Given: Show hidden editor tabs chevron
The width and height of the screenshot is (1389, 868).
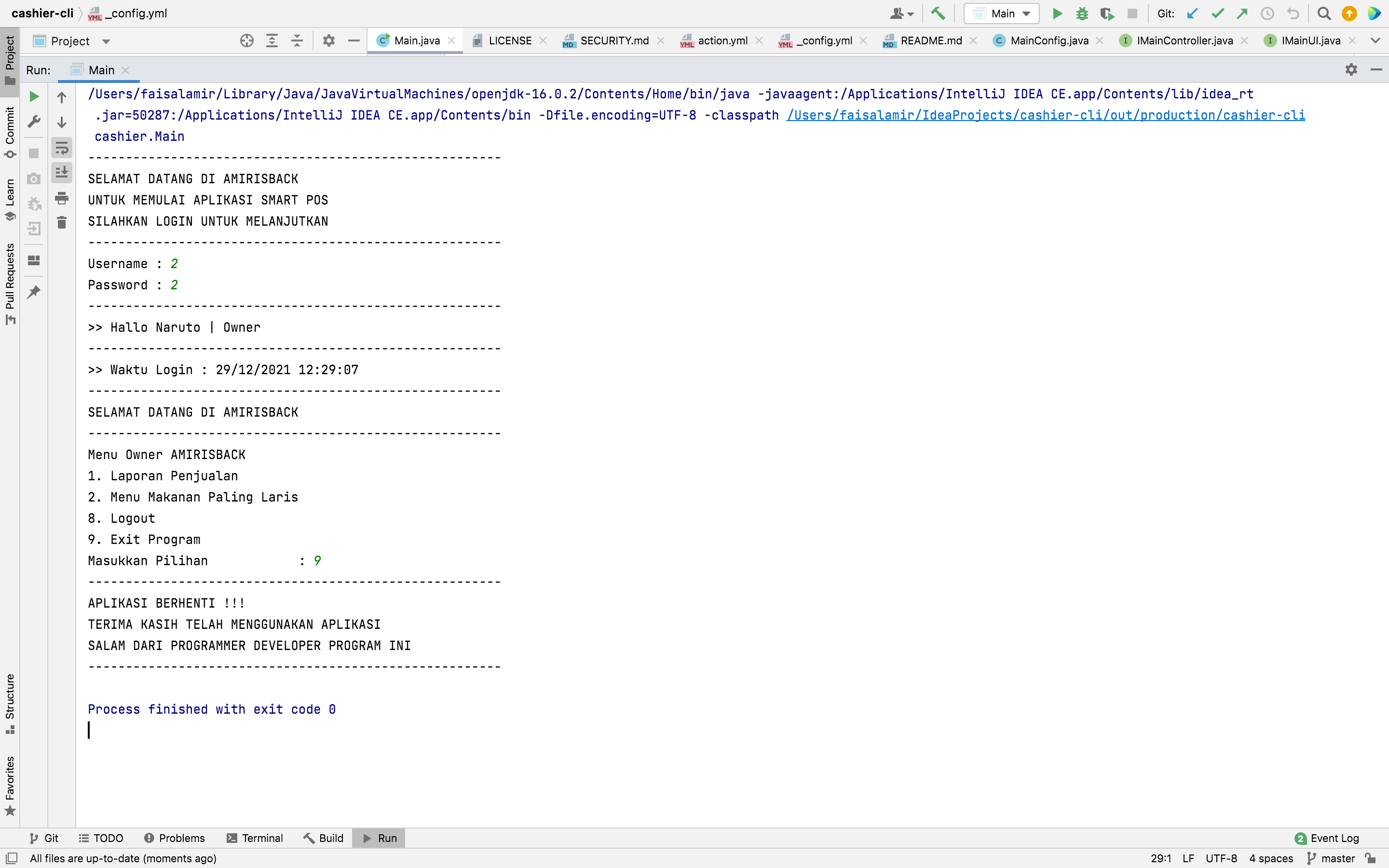Looking at the screenshot, I should pyautogui.click(x=1375, y=41).
